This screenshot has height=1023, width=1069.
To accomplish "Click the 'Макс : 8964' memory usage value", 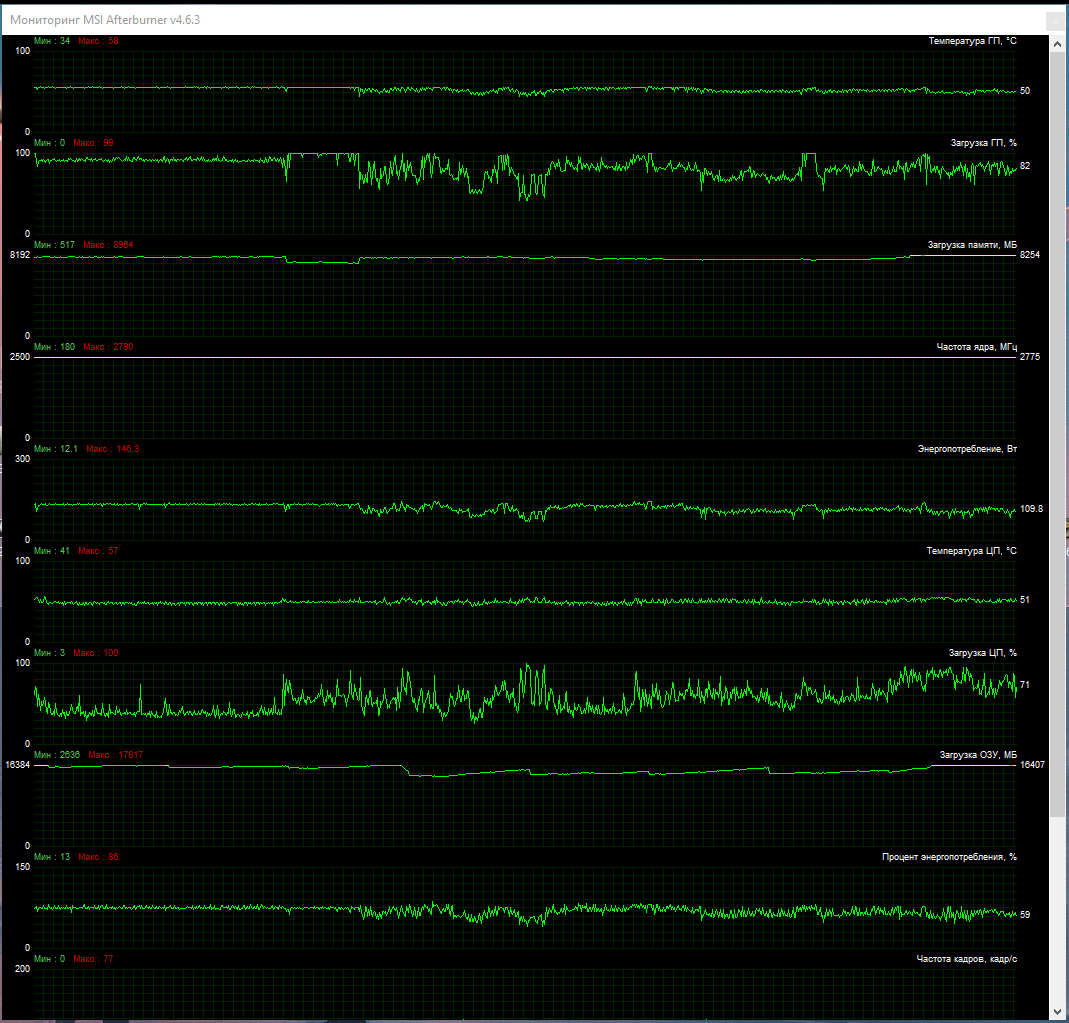I will 108,245.
